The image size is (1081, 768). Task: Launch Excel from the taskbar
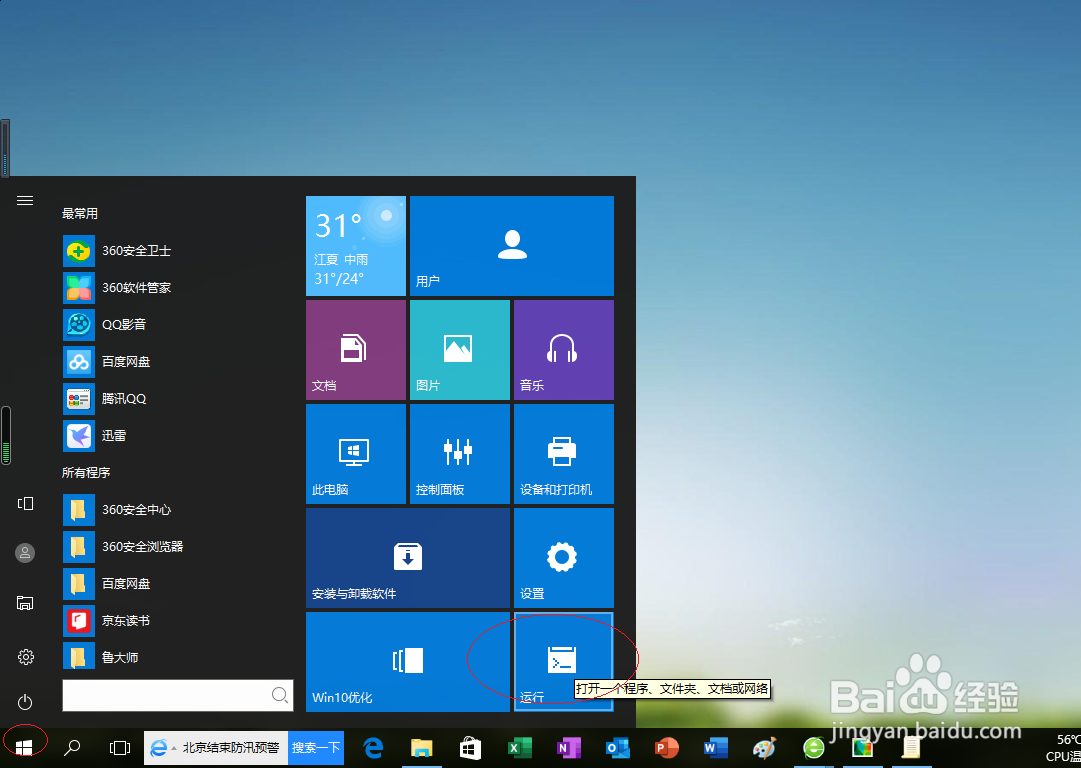click(520, 747)
